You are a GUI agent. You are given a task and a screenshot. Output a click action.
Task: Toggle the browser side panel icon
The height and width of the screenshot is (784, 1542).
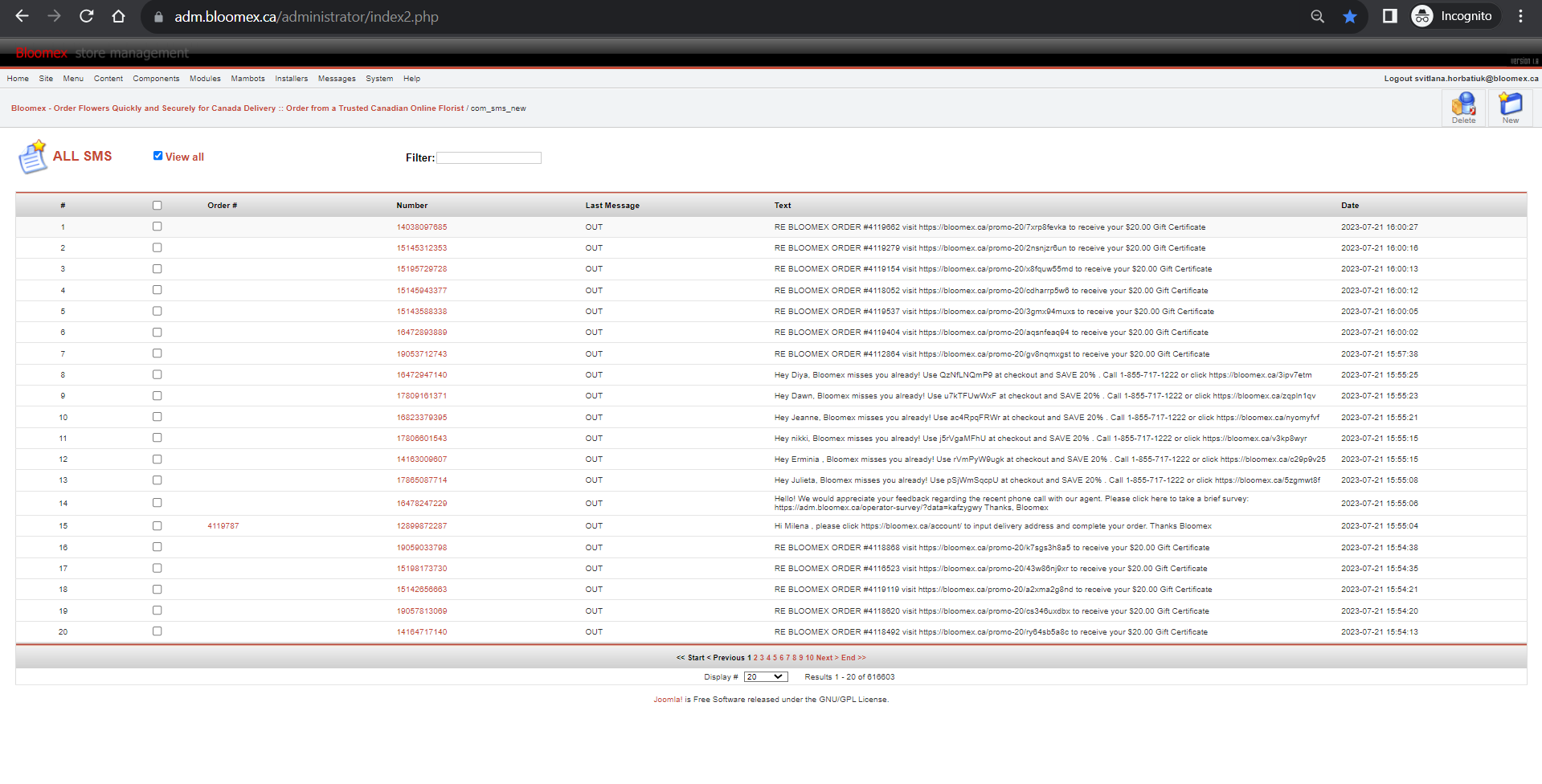[x=1389, y=16]
